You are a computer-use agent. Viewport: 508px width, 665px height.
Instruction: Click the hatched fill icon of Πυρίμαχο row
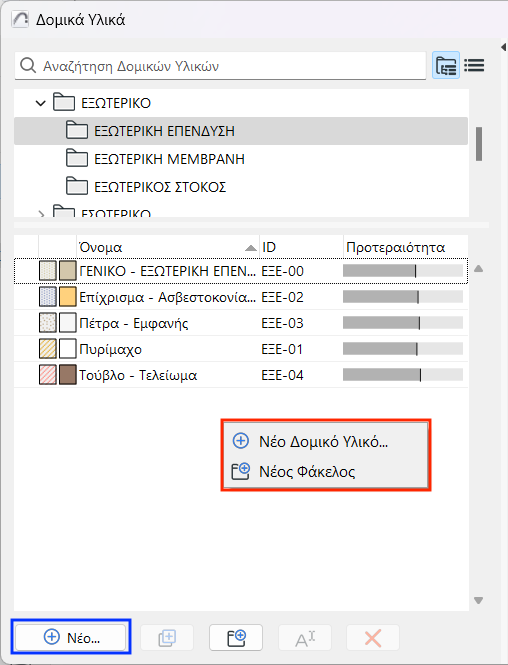tap(48, 349)
